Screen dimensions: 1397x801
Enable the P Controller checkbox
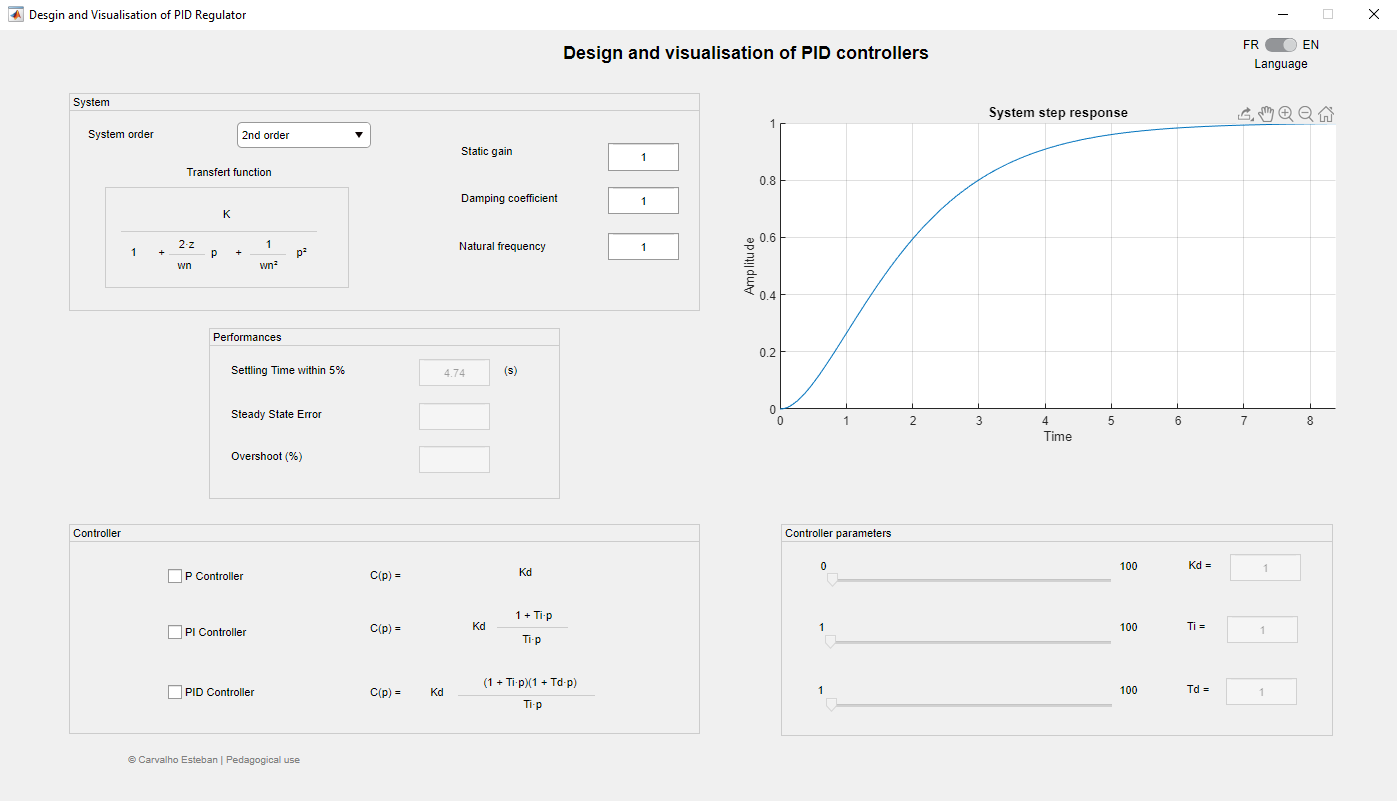pyautogui.click(x=175, y=576)
